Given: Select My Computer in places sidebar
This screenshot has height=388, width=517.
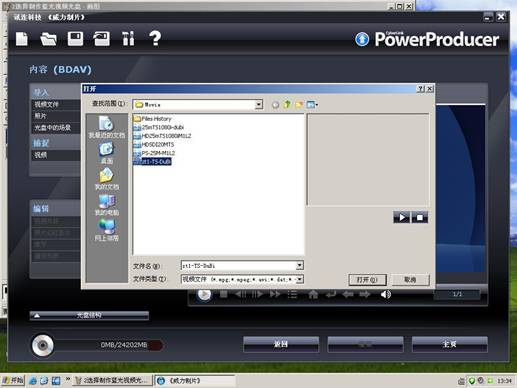Looking at the screenshot, I should tap(107, 205).
